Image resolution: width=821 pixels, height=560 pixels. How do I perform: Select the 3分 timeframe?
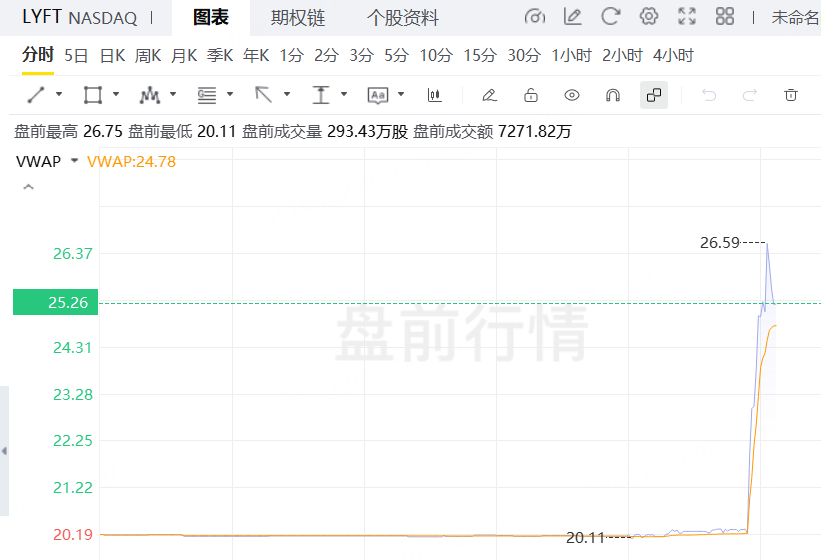point(362,55)
